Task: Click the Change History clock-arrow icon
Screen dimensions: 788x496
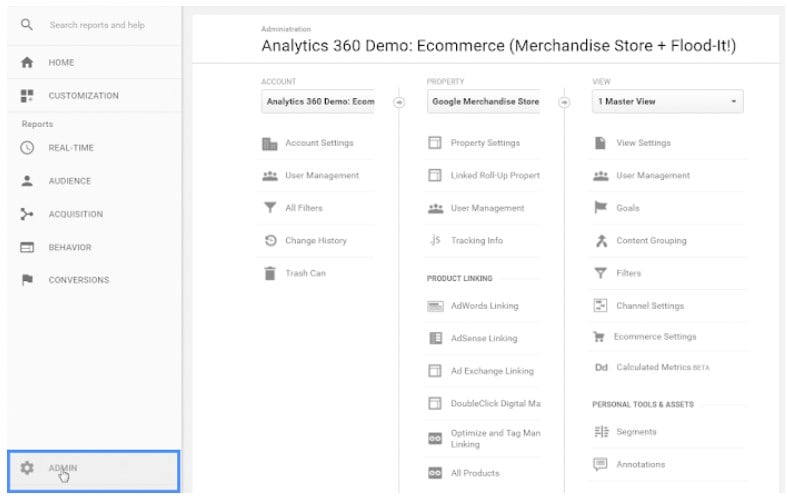Action: click(x=270, y=241)
